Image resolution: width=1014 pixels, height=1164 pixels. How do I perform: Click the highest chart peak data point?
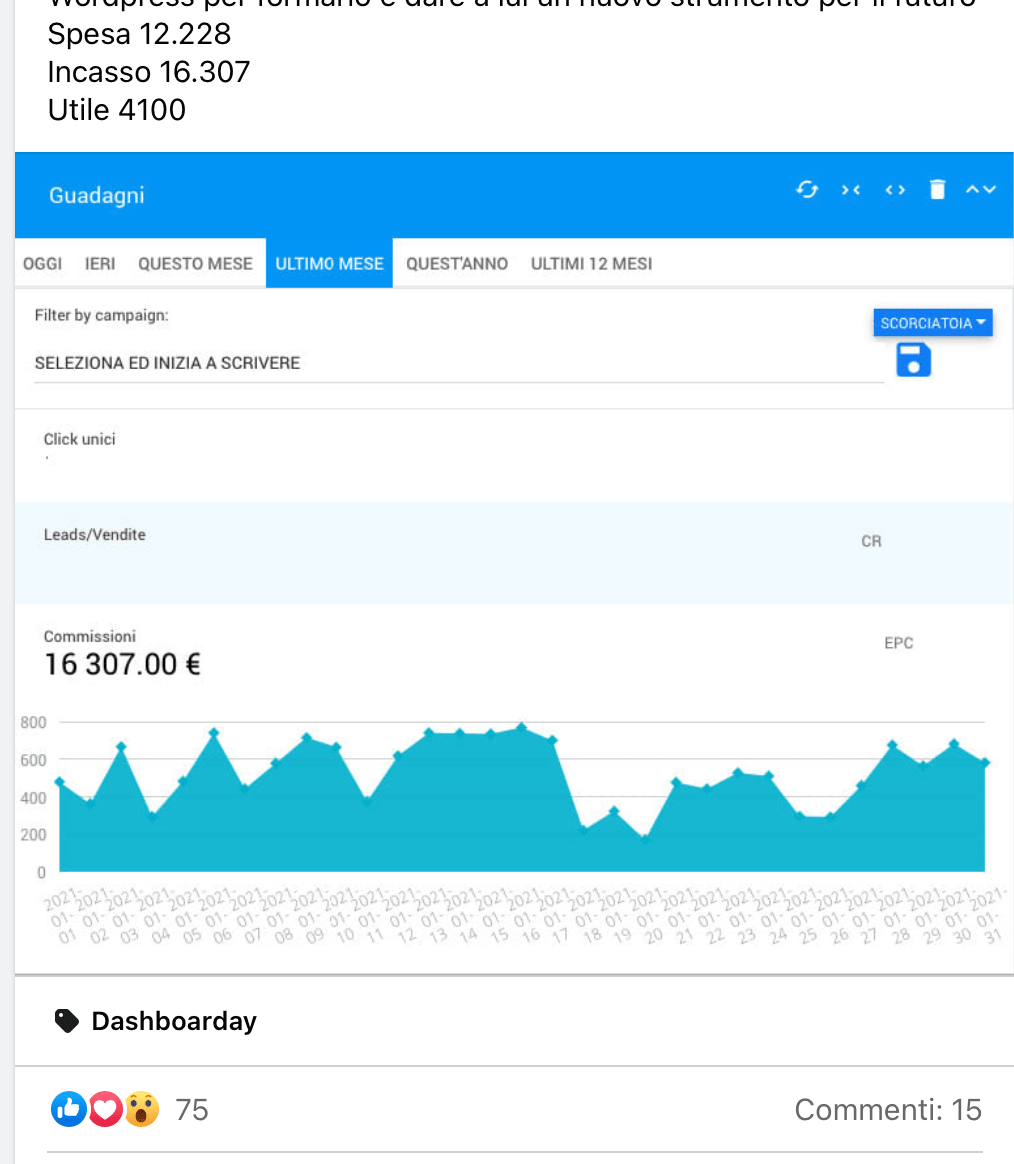521,727
